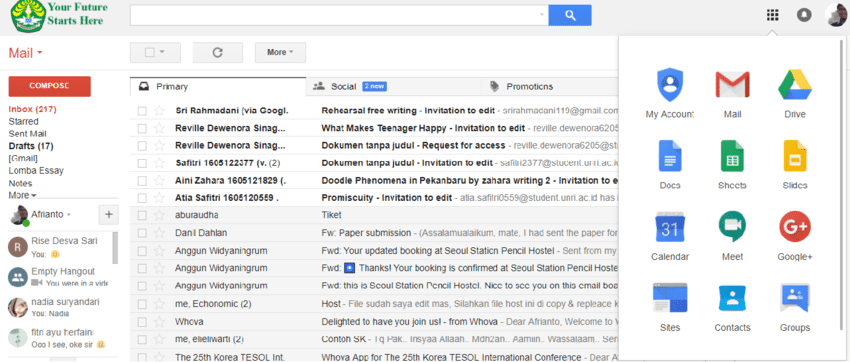The image size is (850, 362).
Task: Refresh the inbox
Action: tap(218, 53)
